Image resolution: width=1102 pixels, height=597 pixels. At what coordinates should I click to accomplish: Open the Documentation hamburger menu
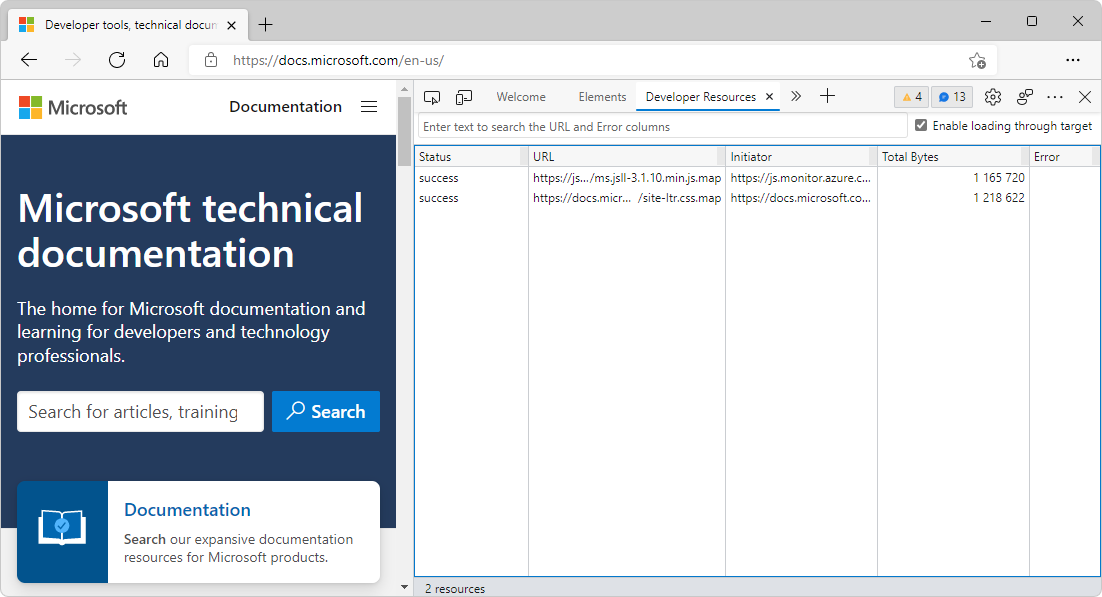[x=368, y=106]
